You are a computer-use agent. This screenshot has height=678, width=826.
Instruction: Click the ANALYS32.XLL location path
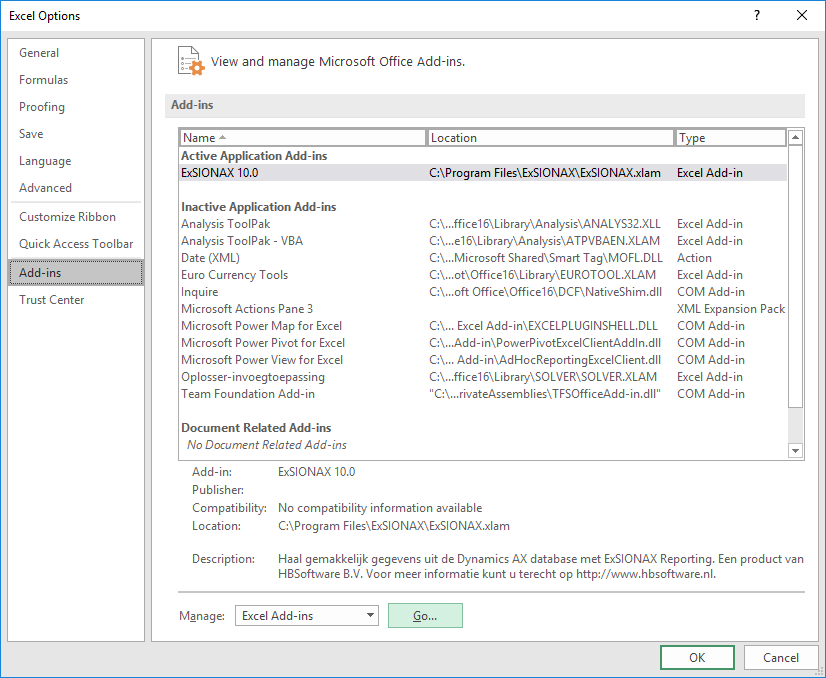pyautogui.click(x=545, y=224)
